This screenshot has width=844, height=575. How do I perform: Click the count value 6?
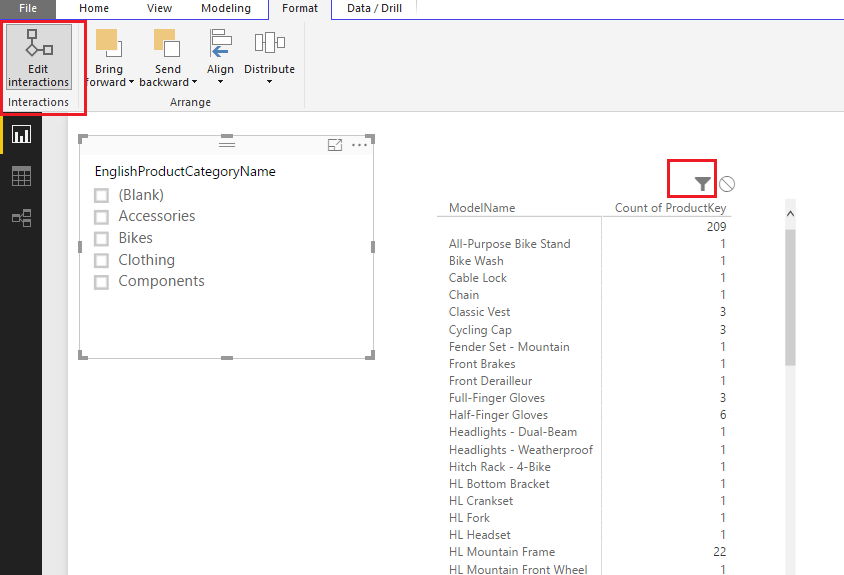coord(723,415)
